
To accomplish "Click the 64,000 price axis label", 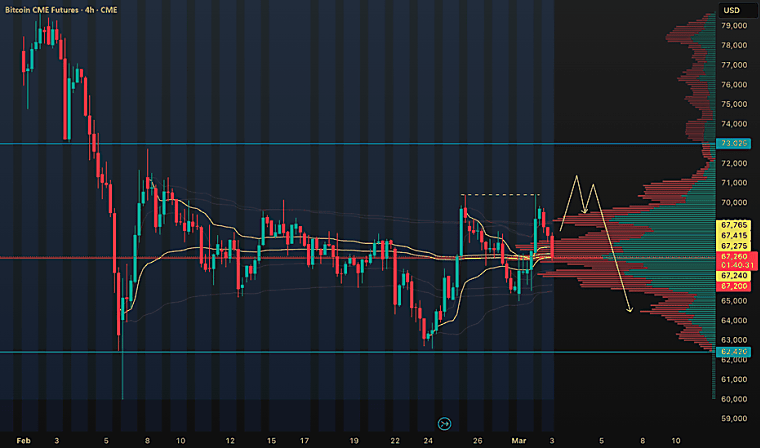I will point(734,320).
